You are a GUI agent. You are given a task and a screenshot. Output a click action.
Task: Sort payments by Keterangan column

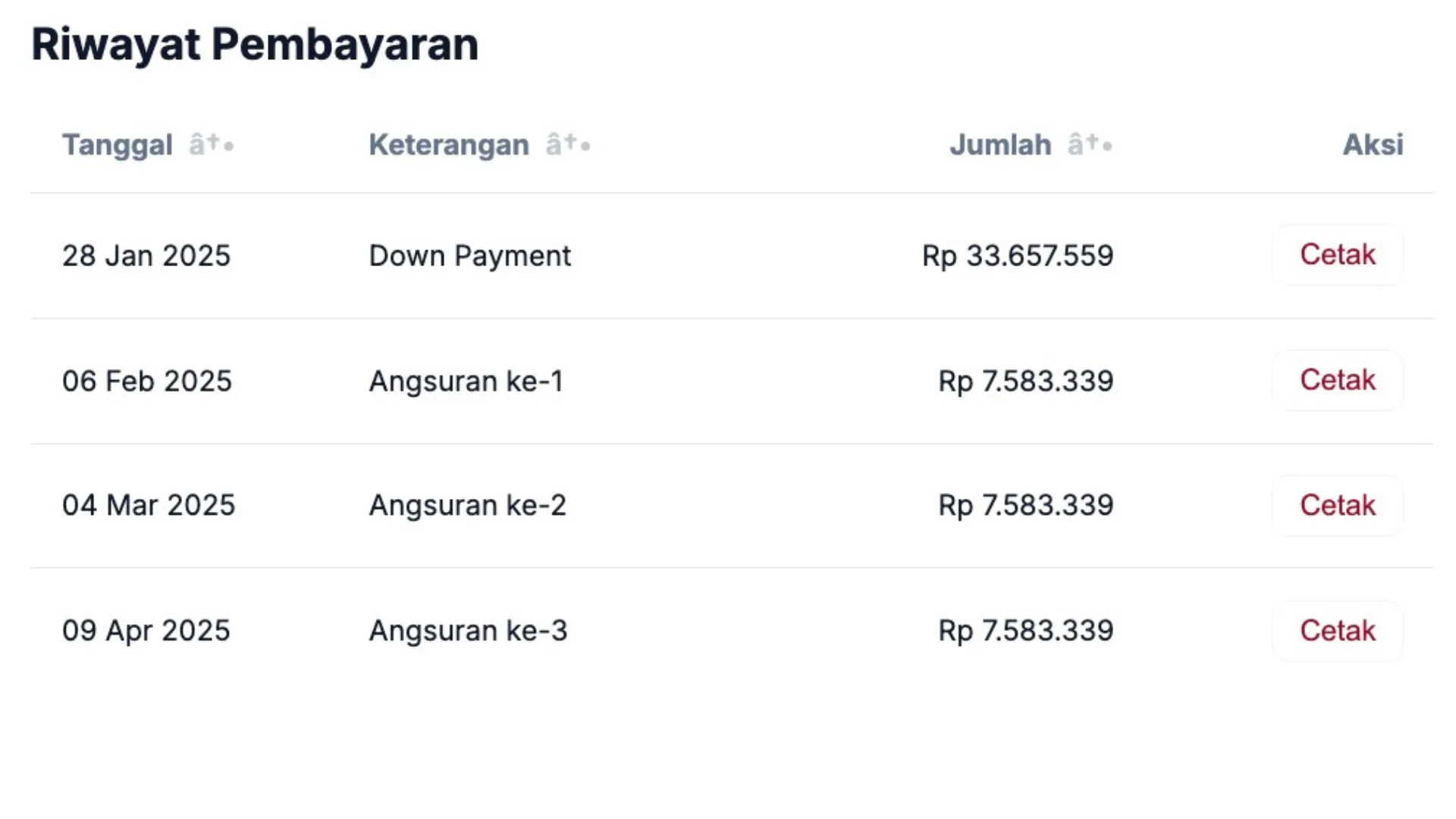tap(448, 144)
